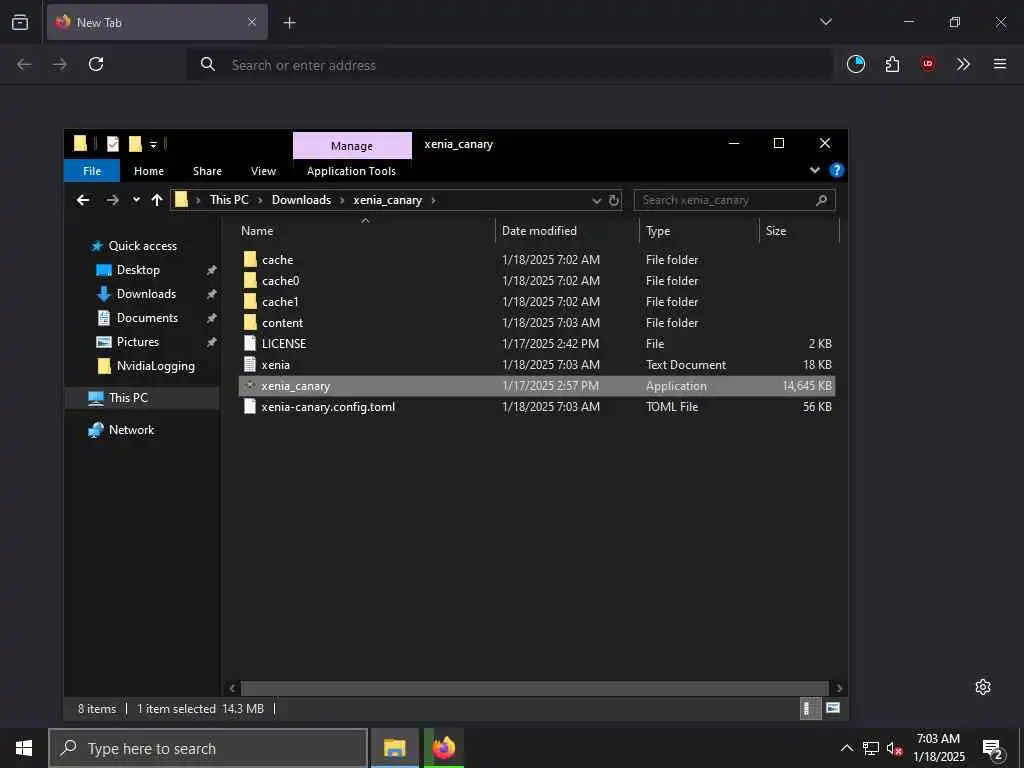1024x768 pixels.
Task: Click the Manage contextual tab
Action: [352, 146]
